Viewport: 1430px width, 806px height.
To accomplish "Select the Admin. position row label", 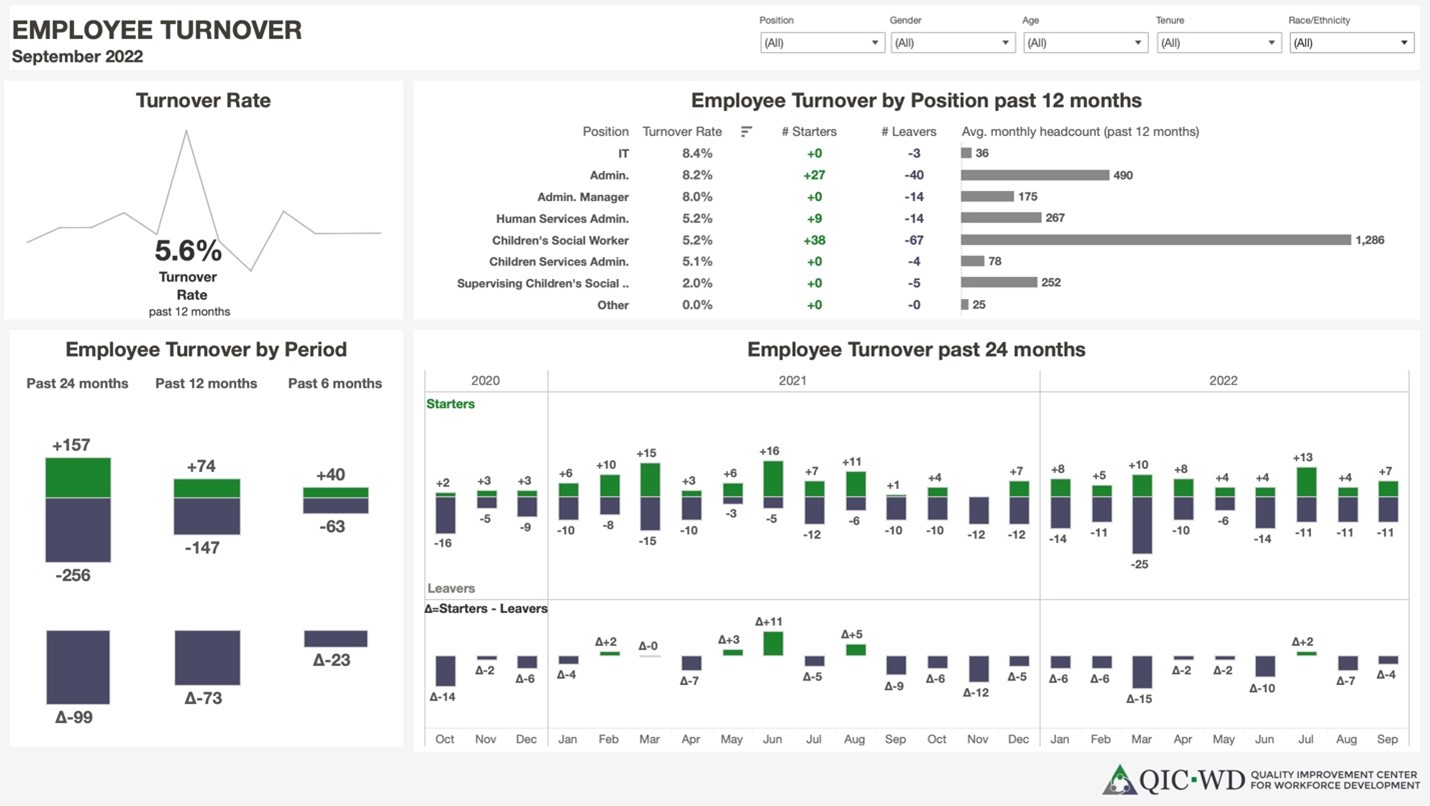I will 609,175.
